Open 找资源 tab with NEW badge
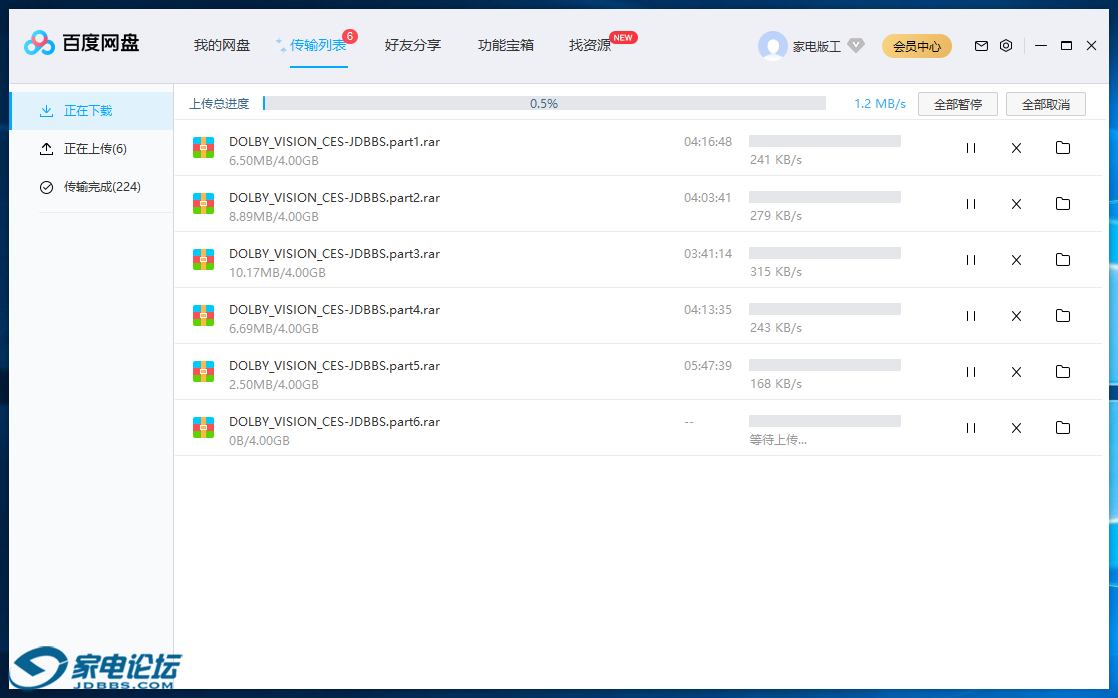 [590, 45]
